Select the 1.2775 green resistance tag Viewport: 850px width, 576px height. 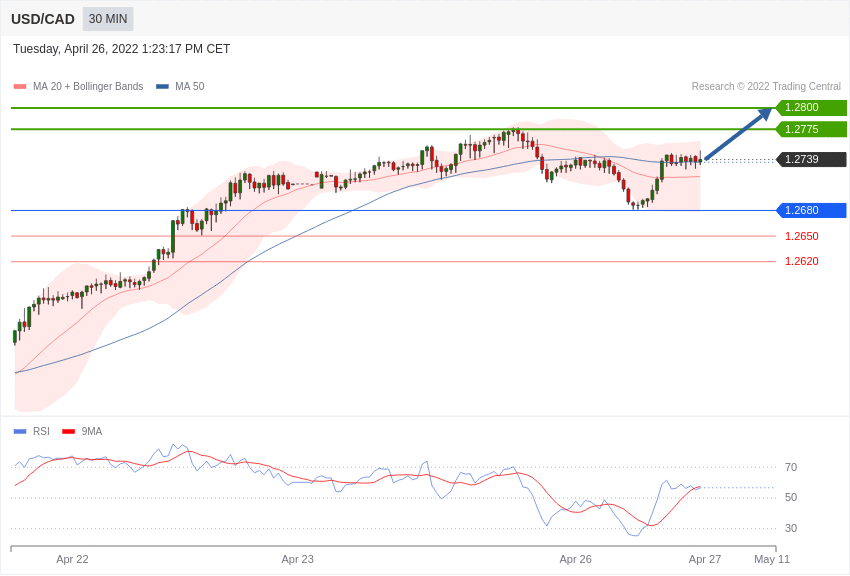[x=811, y=129]
